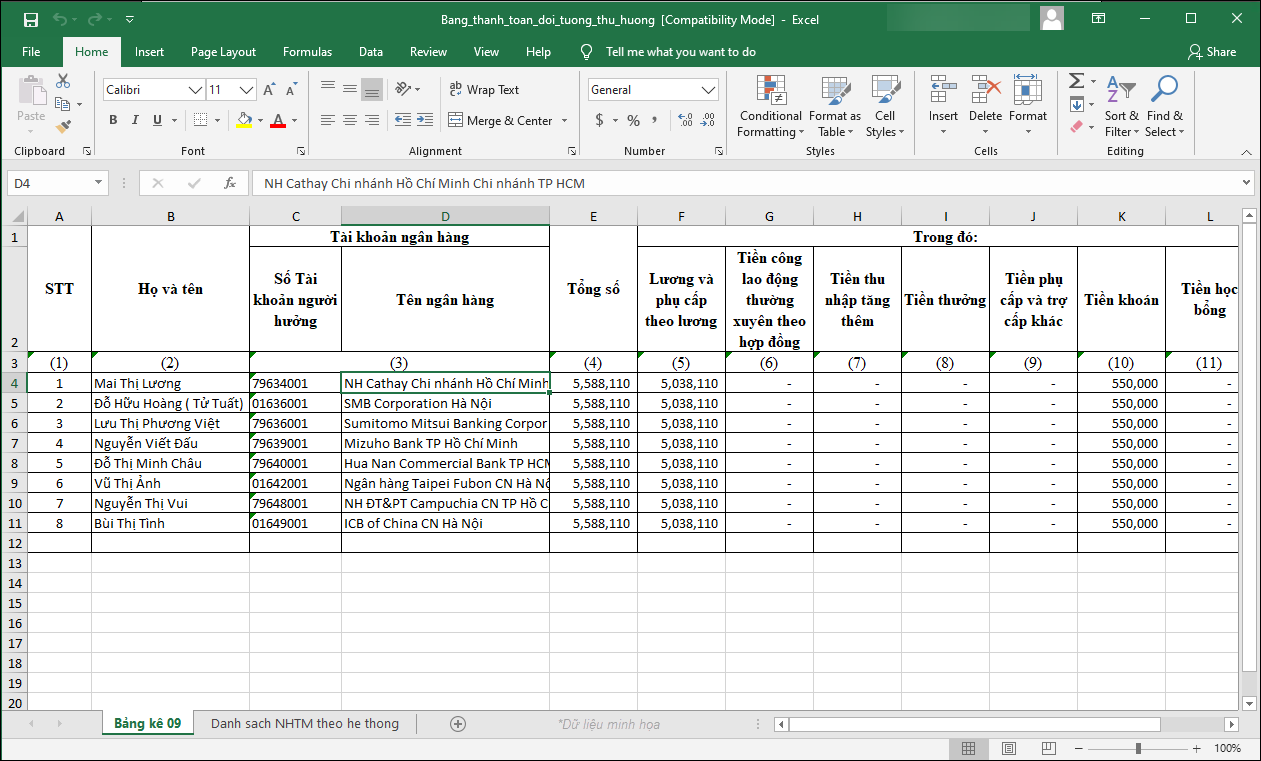Toggle align right for cell text
The image size is (1261, 761).
point(372,120)
